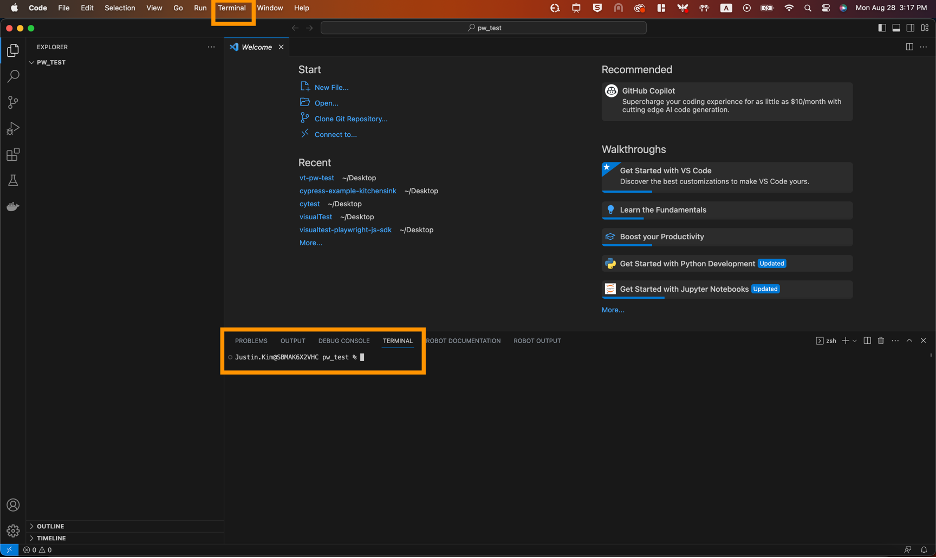Open the Search view in activity bar

13,76
